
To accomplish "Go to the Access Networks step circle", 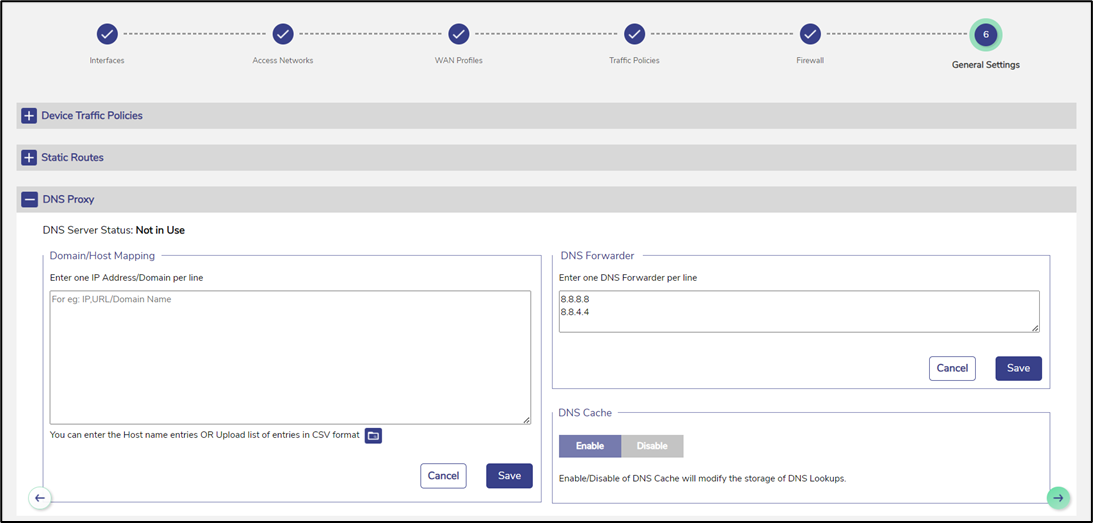I will [x=283, y=34].
